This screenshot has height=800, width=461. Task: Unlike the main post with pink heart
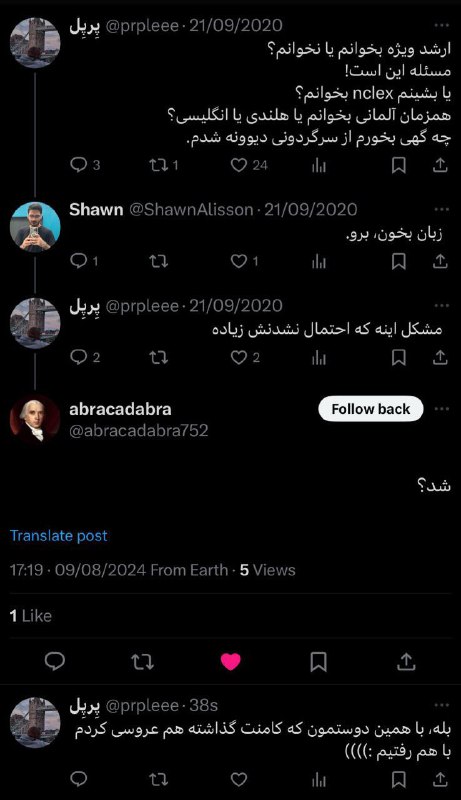(230, 661)
